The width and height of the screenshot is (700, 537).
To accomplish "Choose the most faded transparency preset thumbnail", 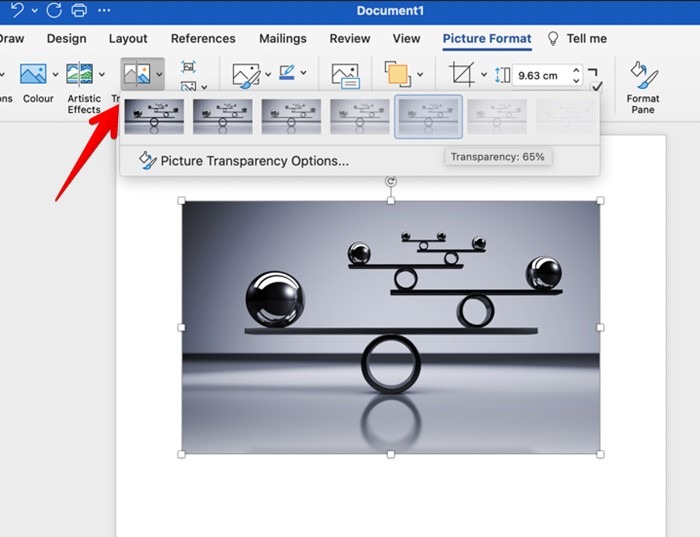I will 565,117.
